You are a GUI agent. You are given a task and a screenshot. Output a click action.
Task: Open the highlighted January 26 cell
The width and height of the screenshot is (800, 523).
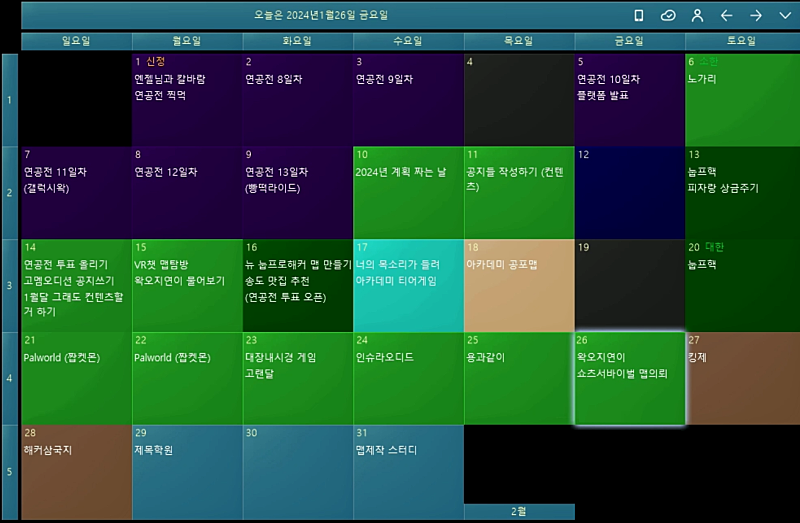pyautogui.click(x=629, y=378)
